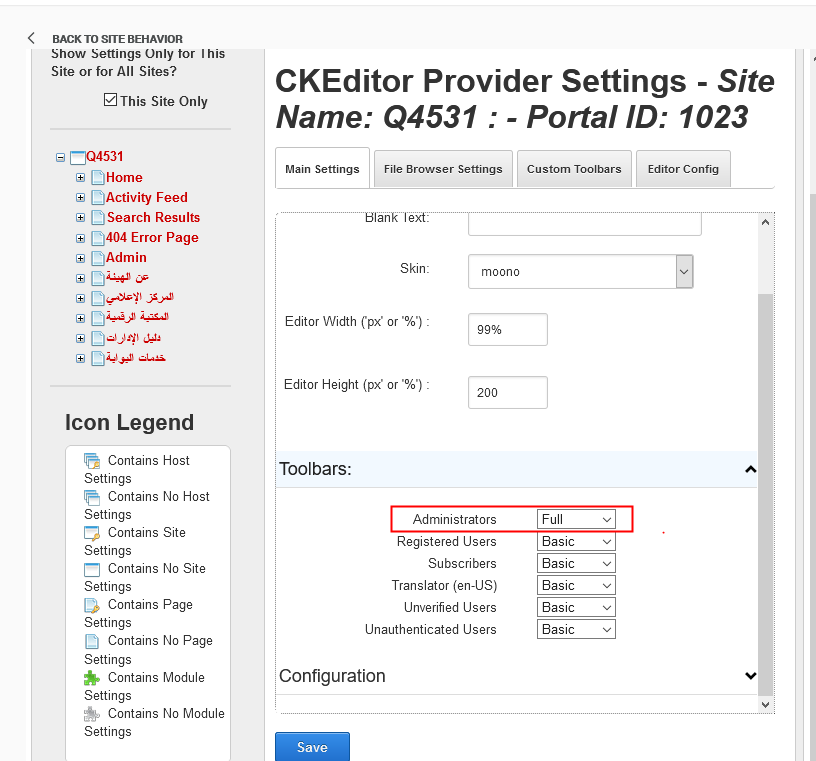Click the Blank Text input field
This screenshot has height=761, width=816.
(x=585, y=224)
